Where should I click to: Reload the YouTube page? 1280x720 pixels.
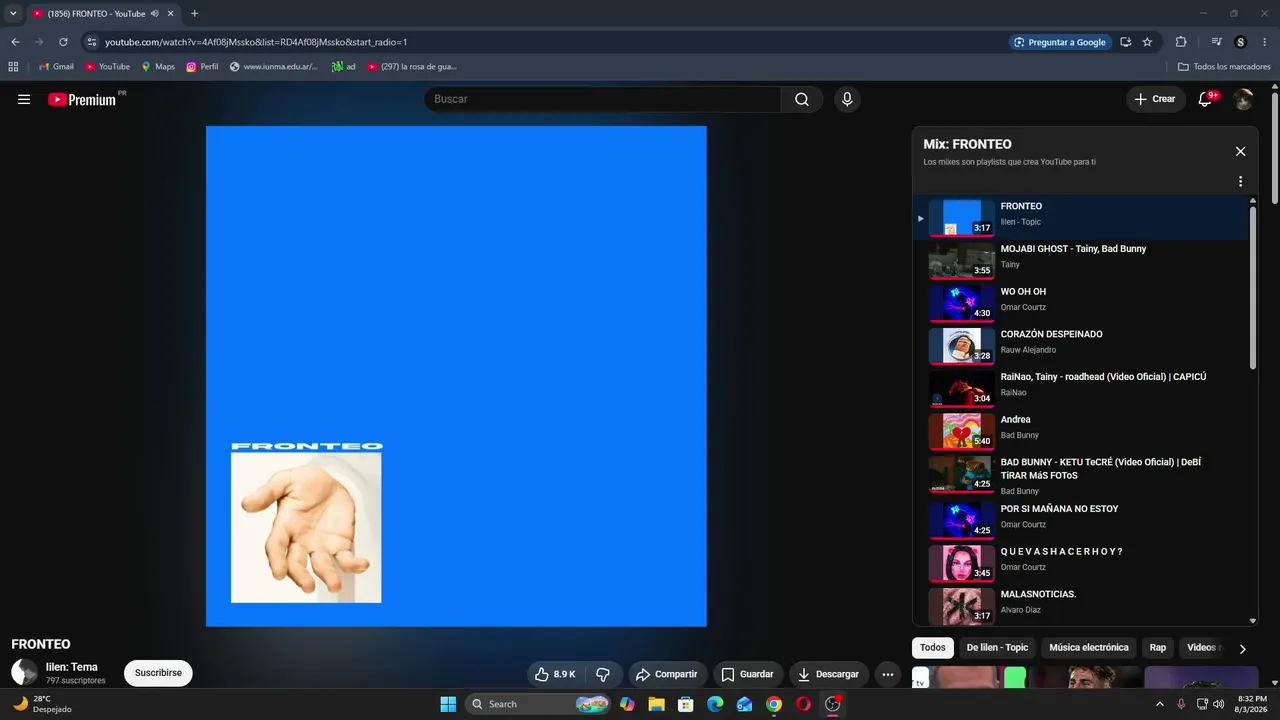click(63, 42)
